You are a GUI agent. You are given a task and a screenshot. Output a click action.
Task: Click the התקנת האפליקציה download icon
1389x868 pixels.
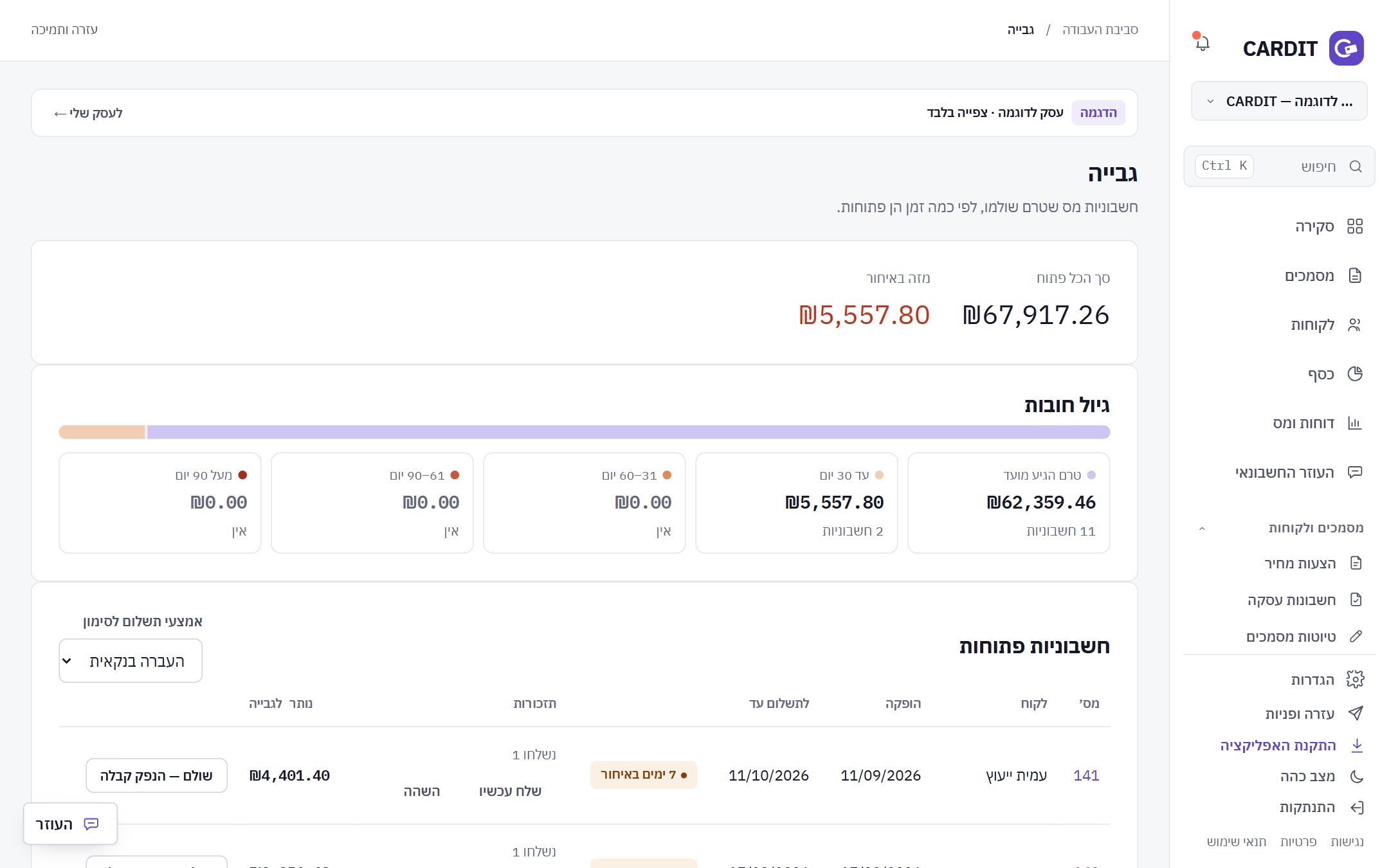(1357, 745)
